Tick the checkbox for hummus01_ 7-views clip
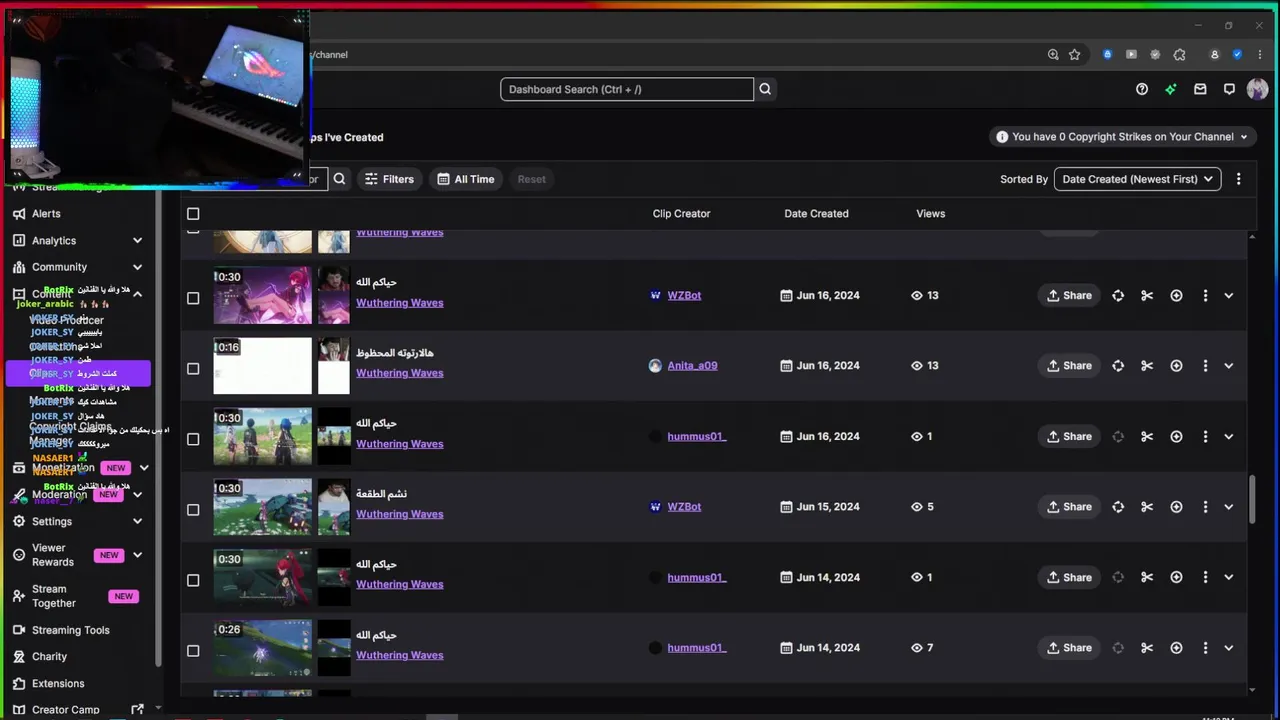The width and height of the screenshot is (1280, 720). 193,650
